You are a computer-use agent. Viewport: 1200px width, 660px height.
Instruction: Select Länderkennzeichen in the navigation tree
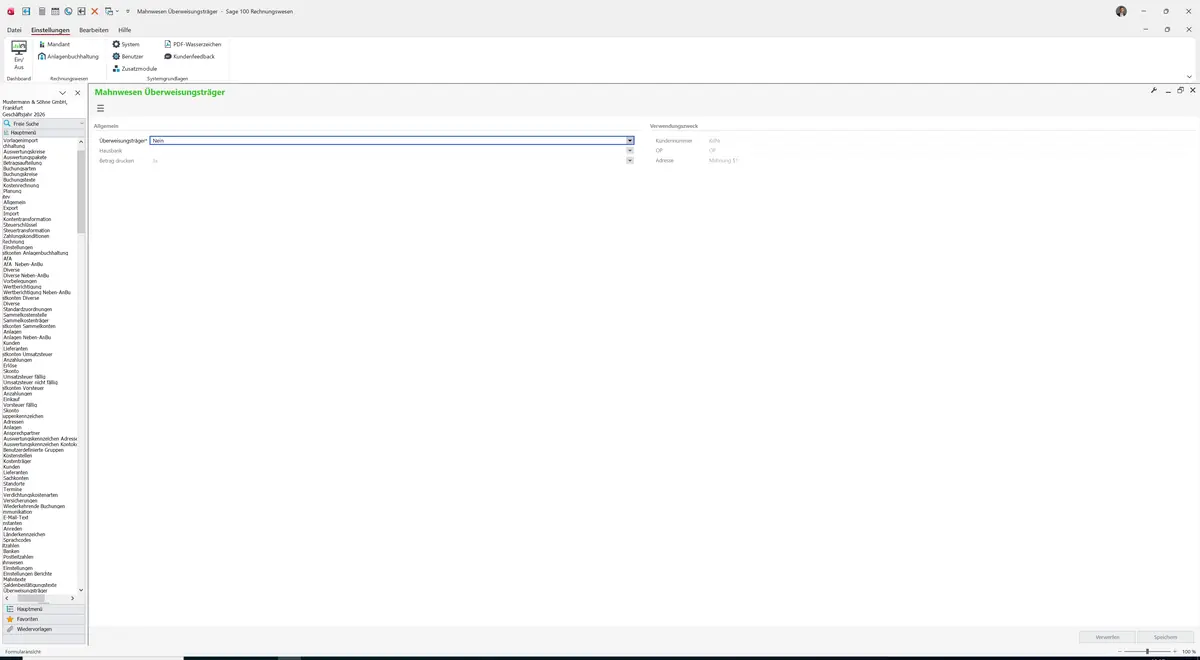tap(24, 534)
